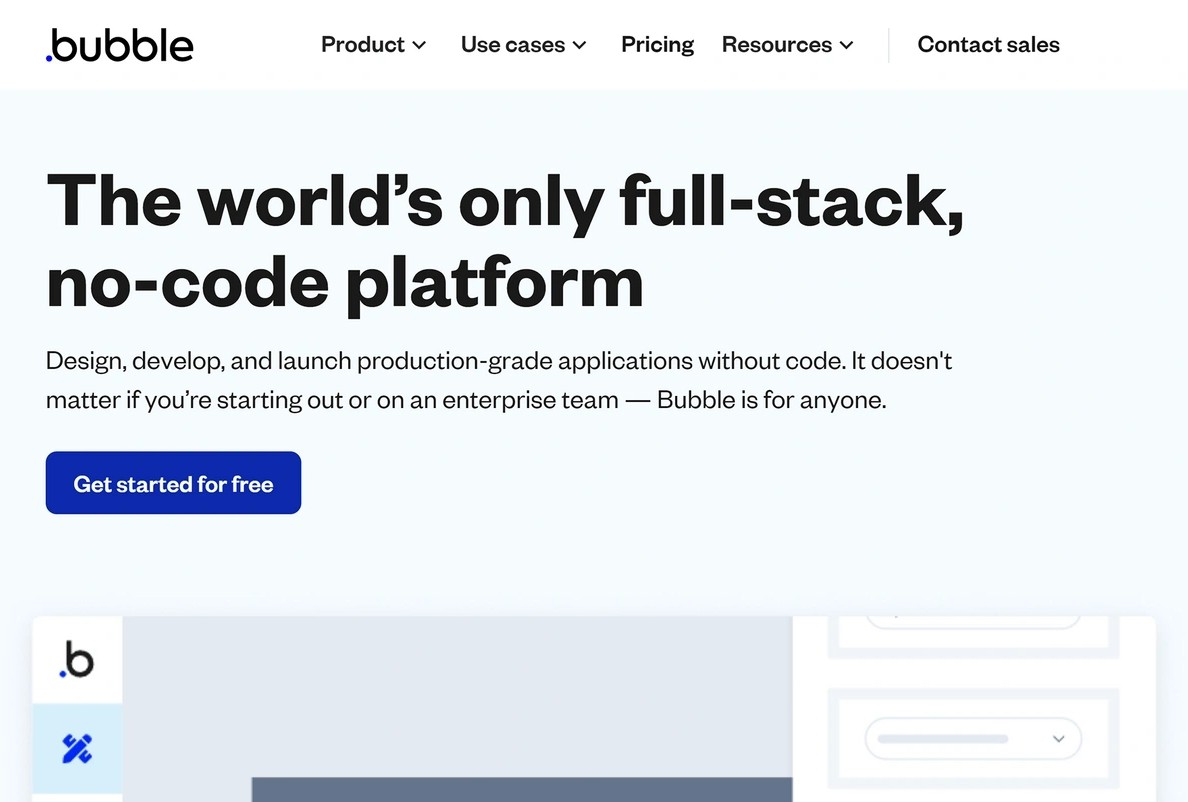Image resolution: width=1188 pixels, height=802 pixels.
Task: Expand the Product menu
Action: tap(374, 45)
